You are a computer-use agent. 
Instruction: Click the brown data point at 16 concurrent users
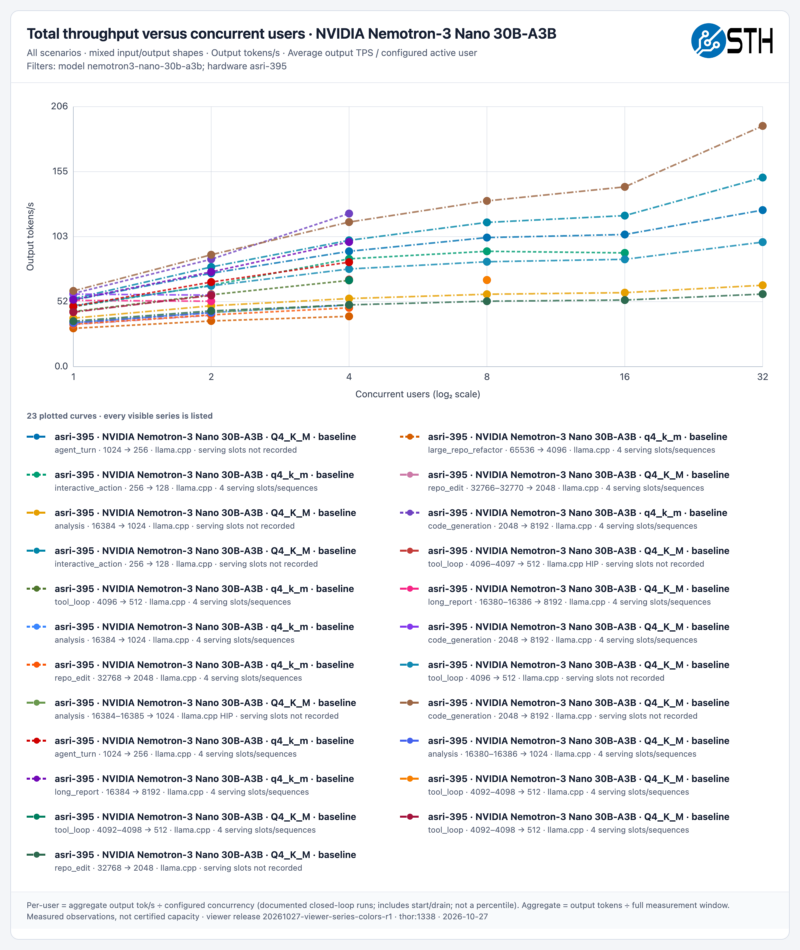(x=625, y=187)
